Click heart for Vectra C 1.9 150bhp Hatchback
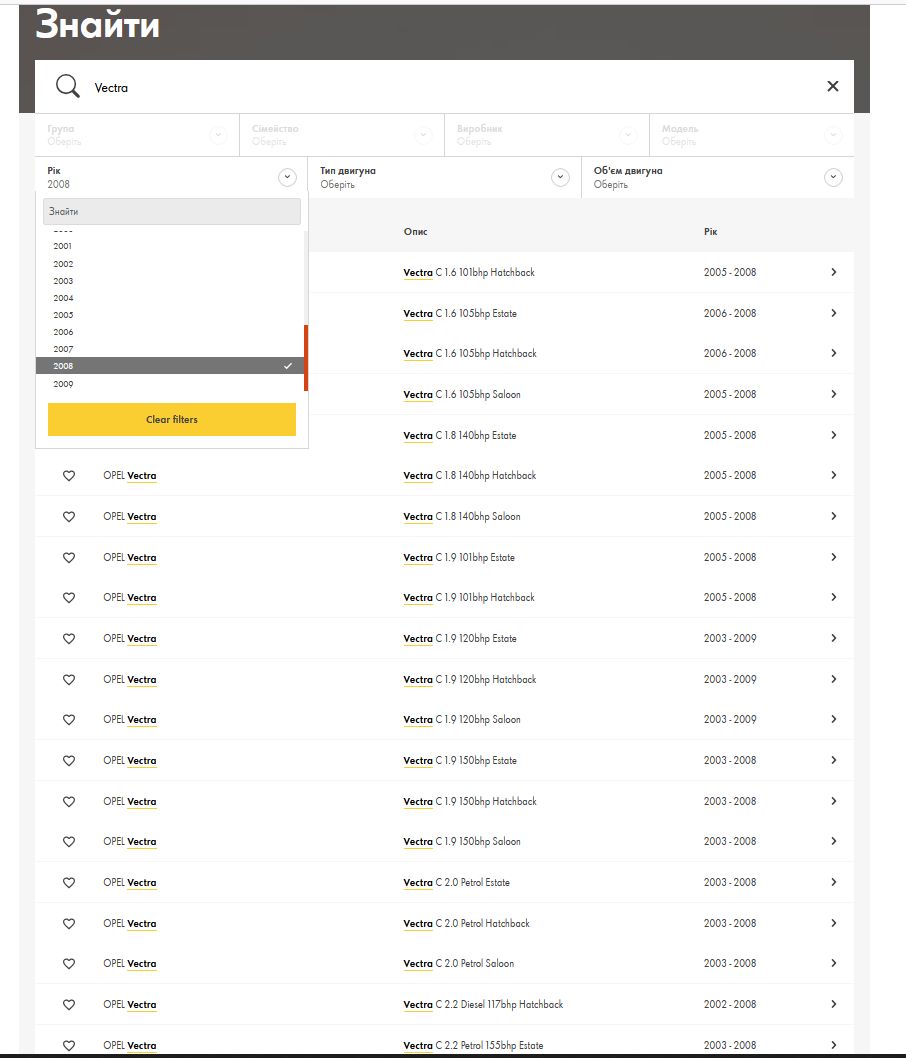This screenshot has width=906, height=1058. click(x=69, y=802)
